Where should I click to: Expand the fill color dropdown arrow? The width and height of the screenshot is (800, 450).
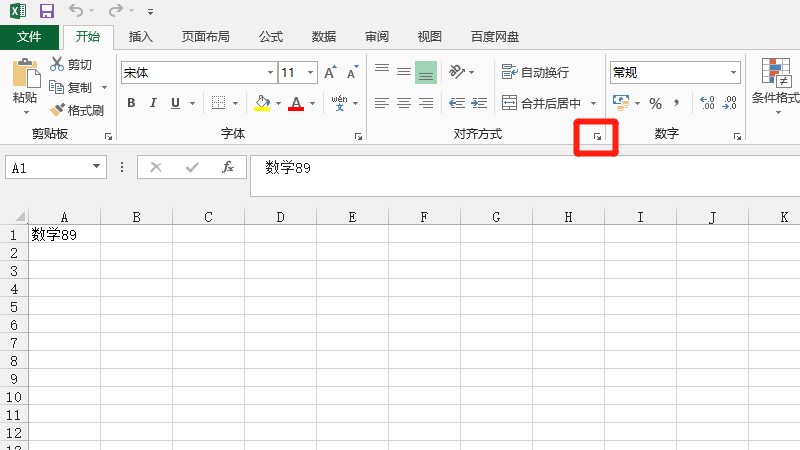(279, 104)
